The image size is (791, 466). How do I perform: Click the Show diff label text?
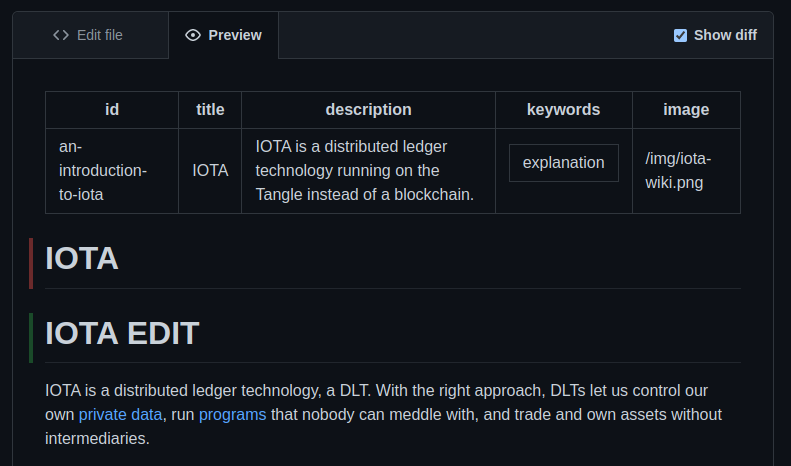[725, 35]
